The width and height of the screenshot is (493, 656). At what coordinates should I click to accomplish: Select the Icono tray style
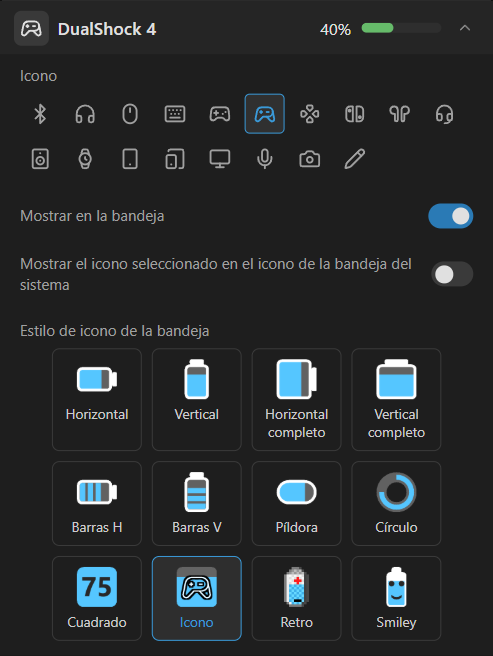197,598
